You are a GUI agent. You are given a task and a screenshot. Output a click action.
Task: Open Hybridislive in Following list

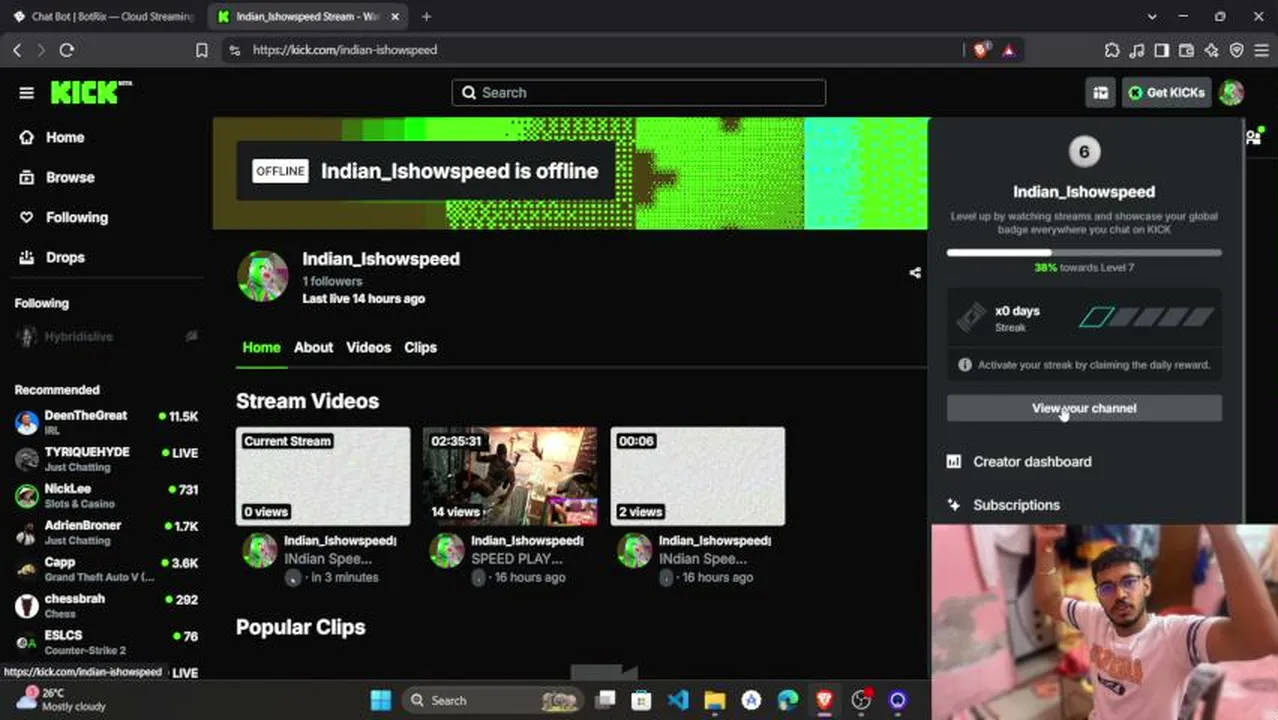click(x=106, y=337)
